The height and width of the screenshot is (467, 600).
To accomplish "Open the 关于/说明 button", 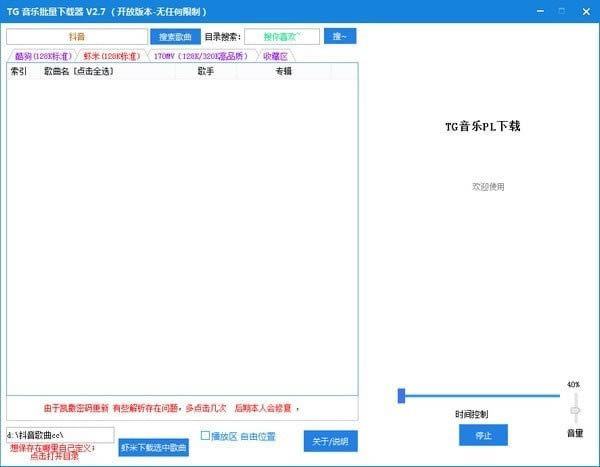I will (x=331, y=441).
